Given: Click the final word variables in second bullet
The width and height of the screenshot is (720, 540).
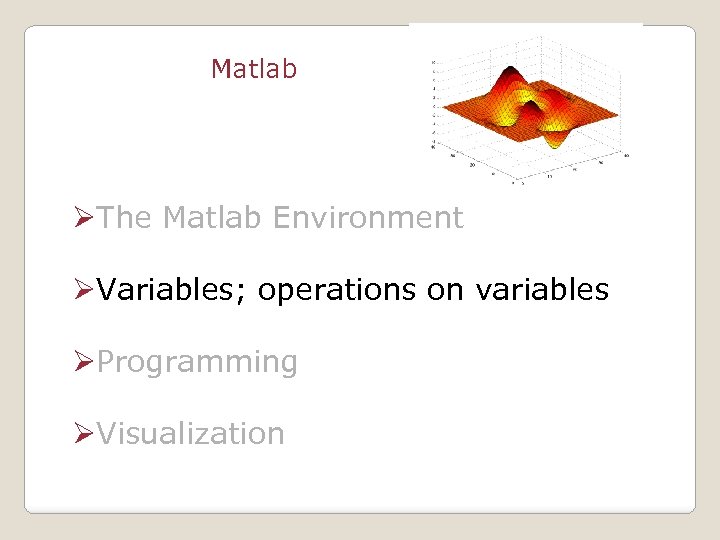Looking at the screenshot, I should coord(542,290).
